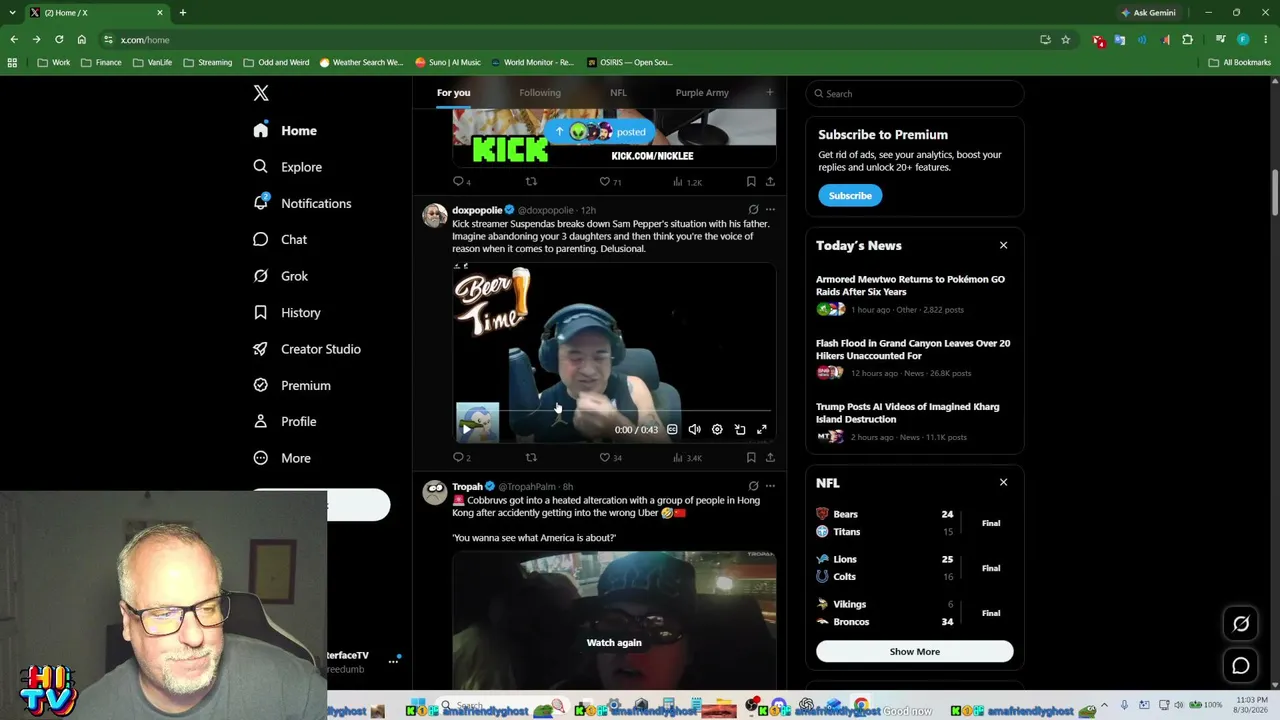
Task: Open the Chrome media control icon
Action: (1220, 40)
